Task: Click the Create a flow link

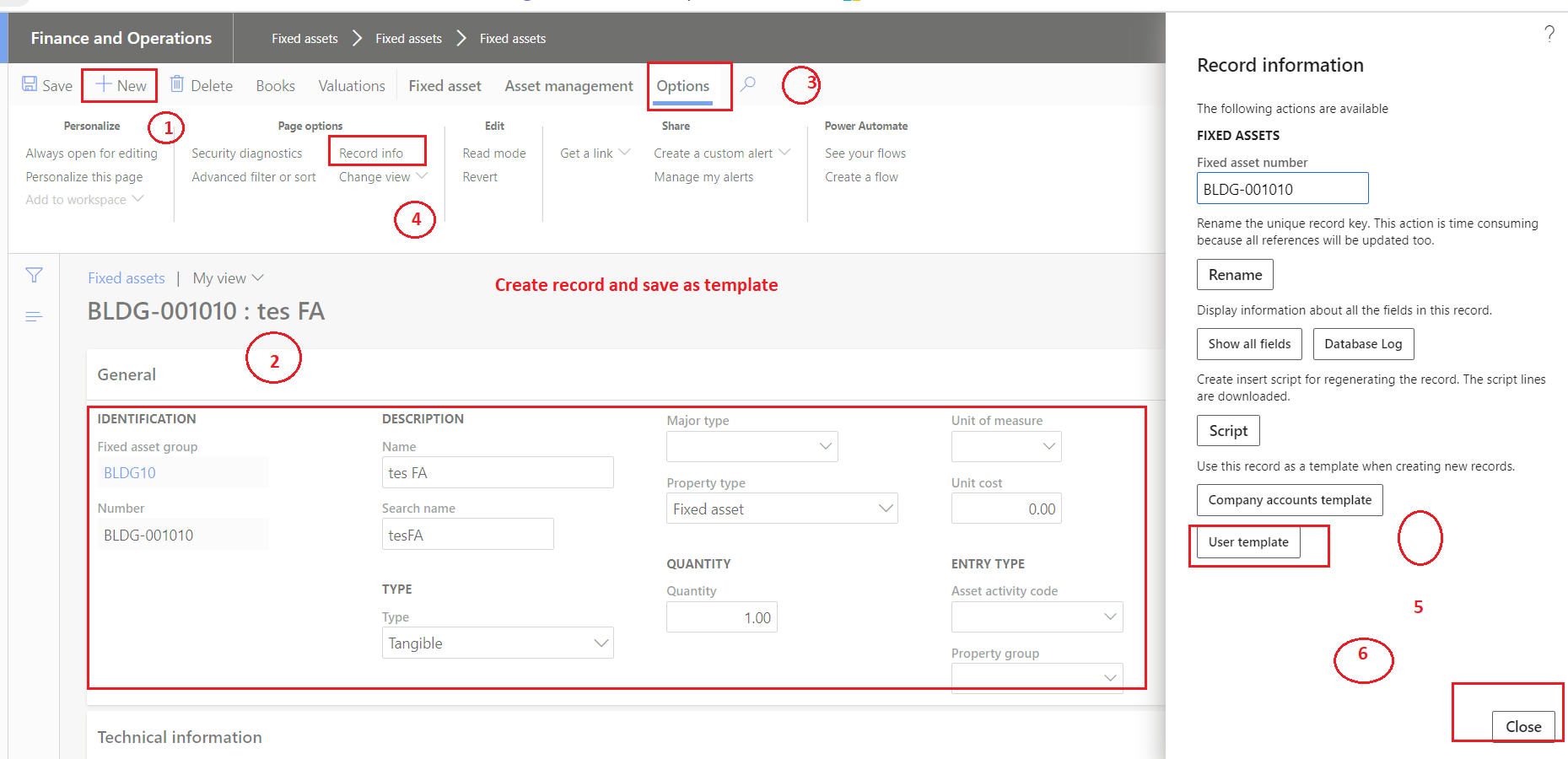Action: tap(861, 176)
